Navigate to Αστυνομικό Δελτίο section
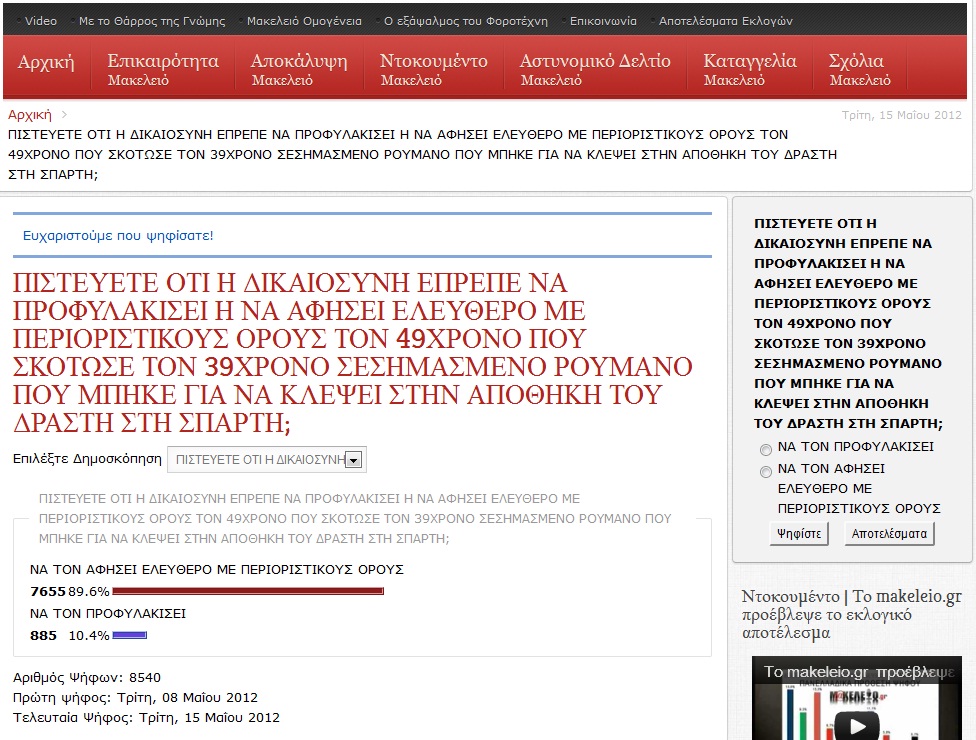The image size is (976, 740). click(x=595, y=69)
